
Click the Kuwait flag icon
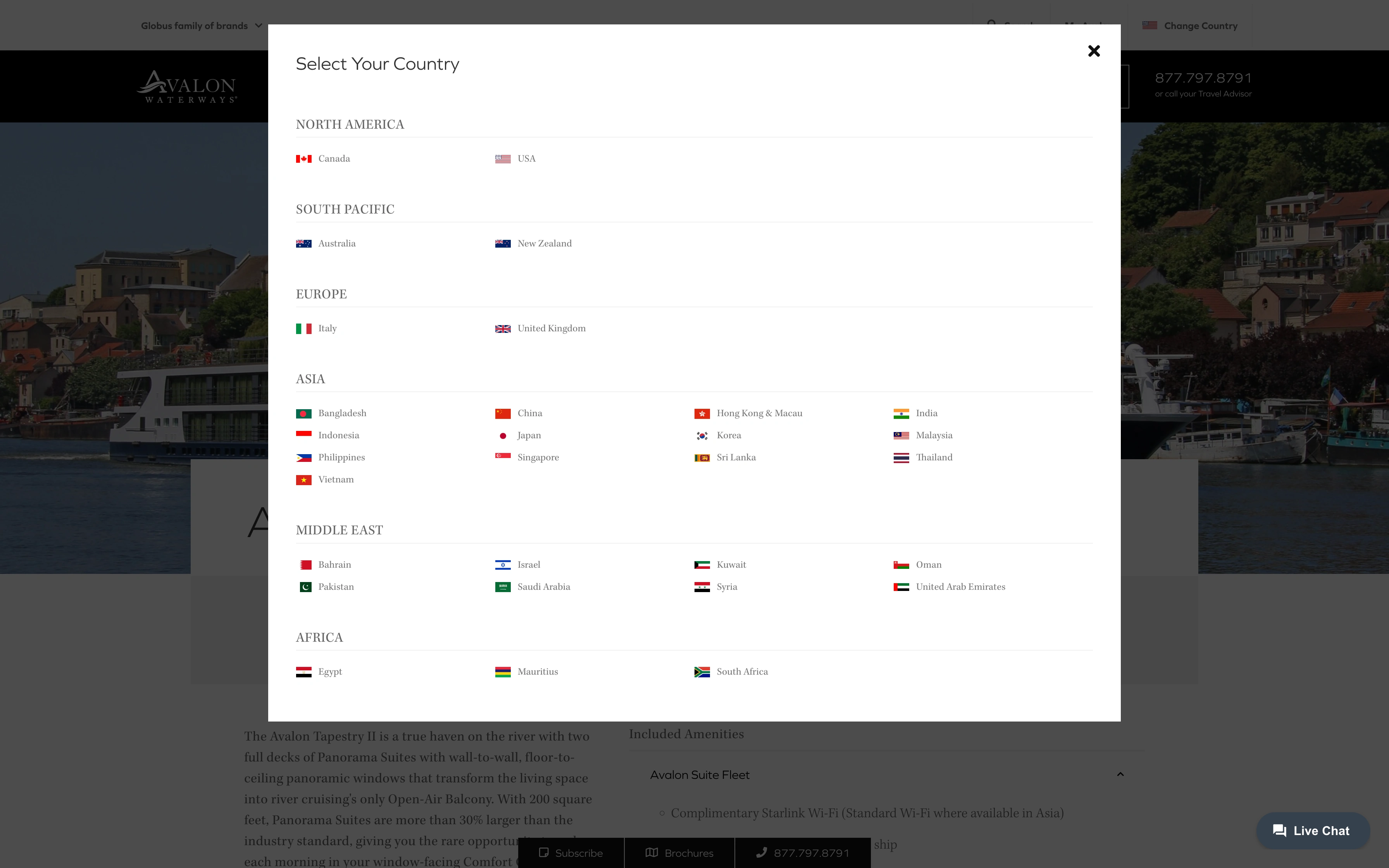[702, 565]
